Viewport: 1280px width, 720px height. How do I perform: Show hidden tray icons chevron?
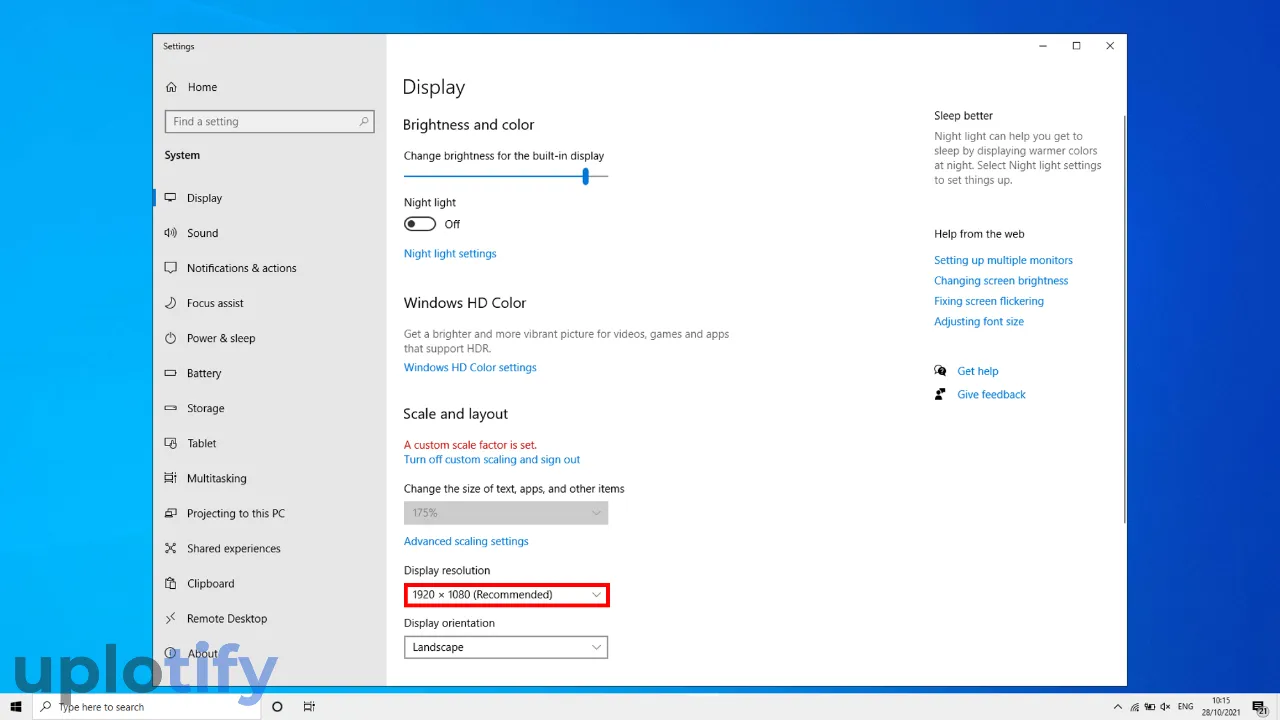[1118, 707]
